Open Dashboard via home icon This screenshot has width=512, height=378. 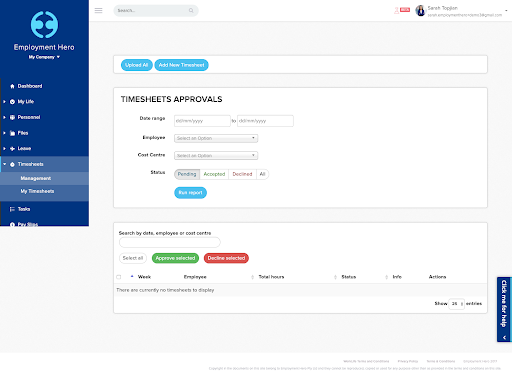click(x=12, y=86)
